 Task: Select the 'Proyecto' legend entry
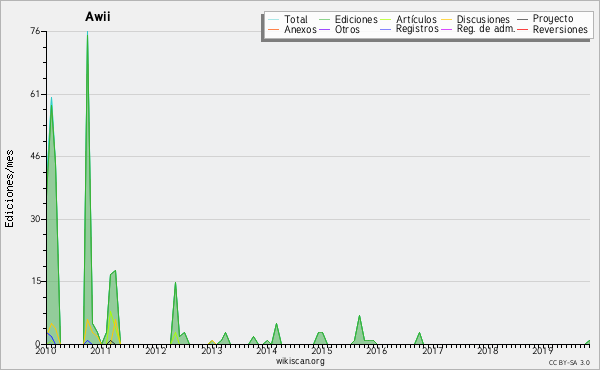click(553, 18)
